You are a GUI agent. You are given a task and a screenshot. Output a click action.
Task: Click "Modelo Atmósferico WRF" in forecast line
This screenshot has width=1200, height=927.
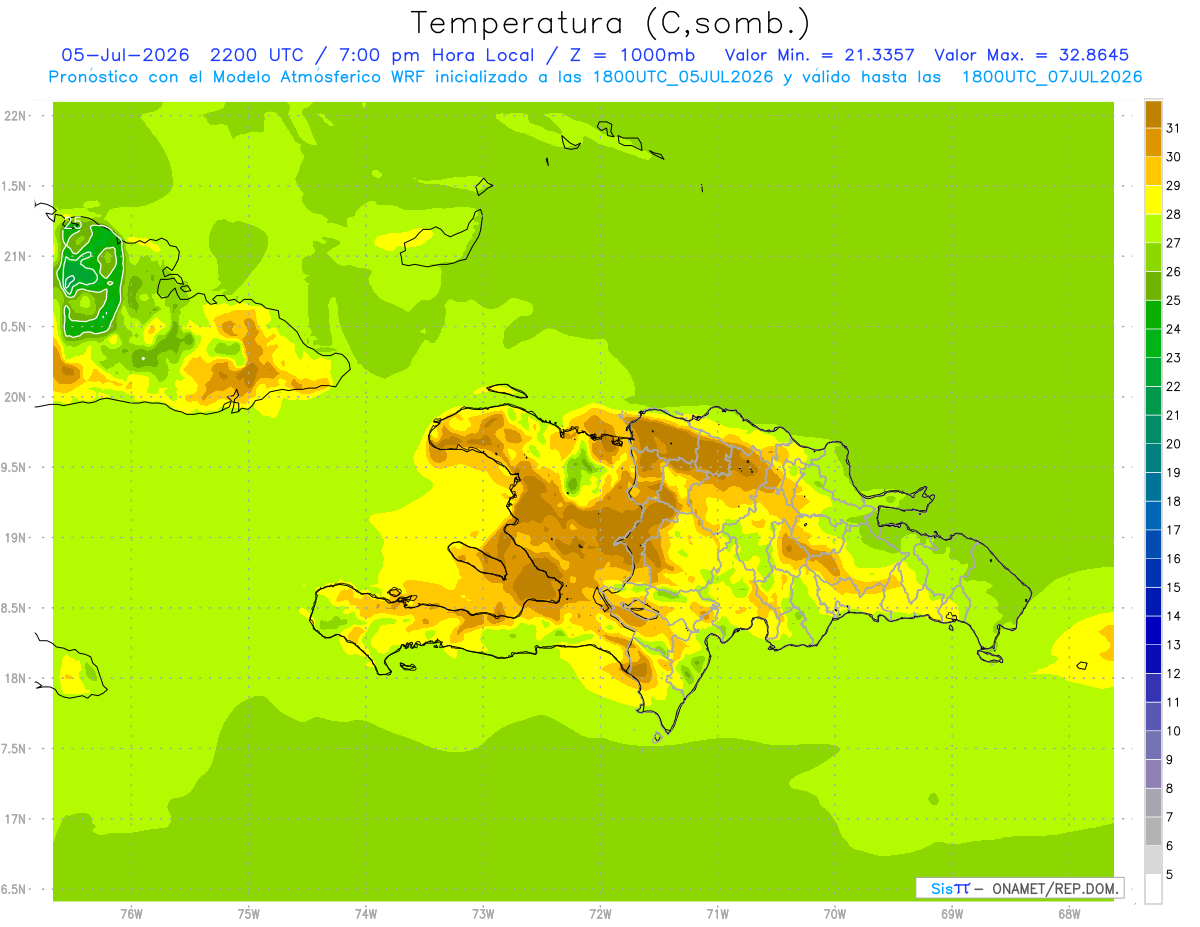pos(318,77)
